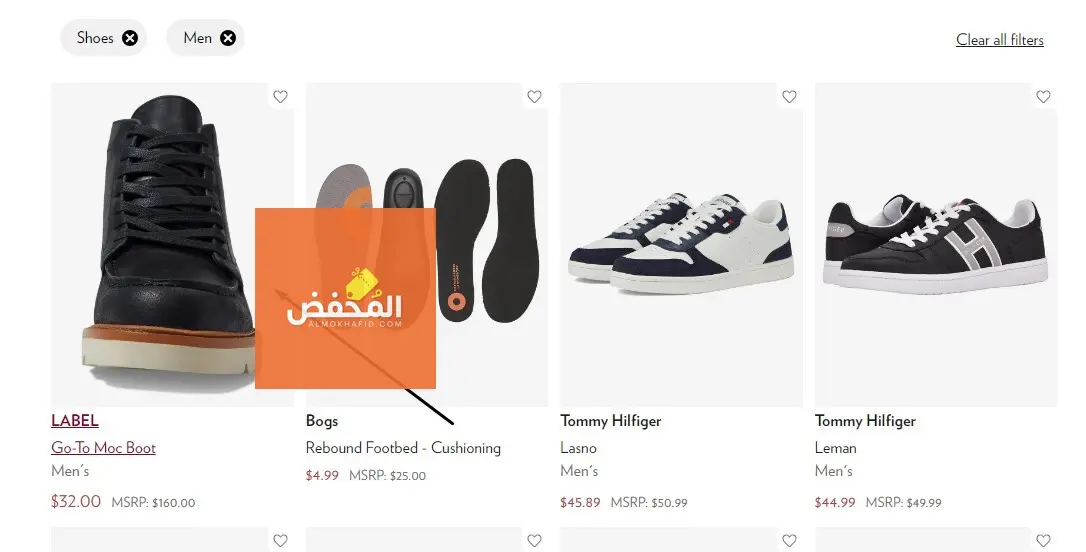Open Rebound Footbed - Cushioning product title

403,448
